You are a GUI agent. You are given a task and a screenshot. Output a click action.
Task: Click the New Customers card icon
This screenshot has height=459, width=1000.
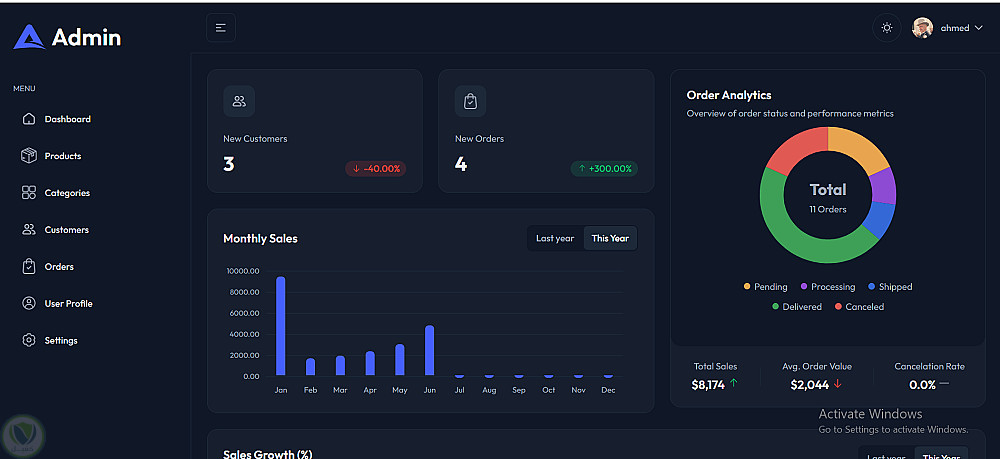pos(239,101)
